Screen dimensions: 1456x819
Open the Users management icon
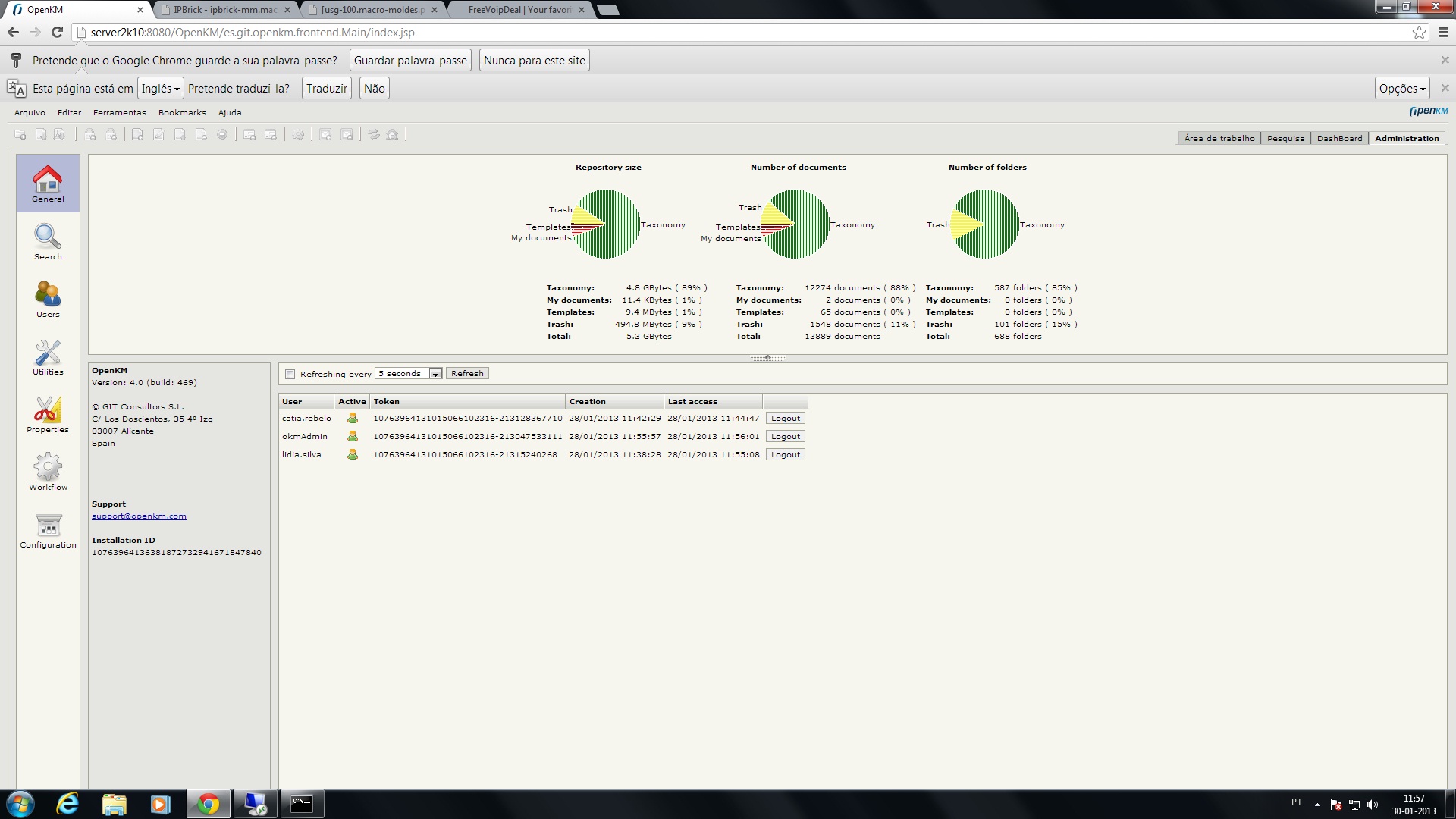pyautogui.click(x=48, y=298)
